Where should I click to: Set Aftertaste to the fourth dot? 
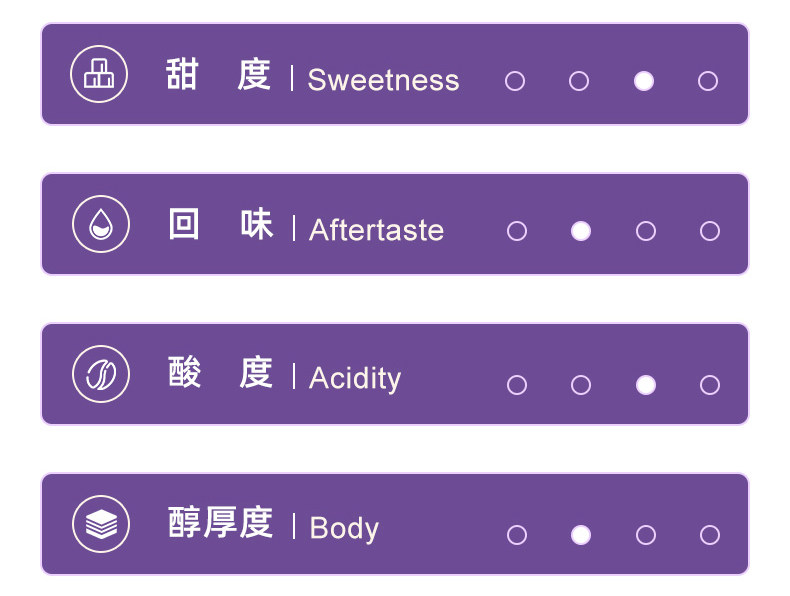coord(710,231)
